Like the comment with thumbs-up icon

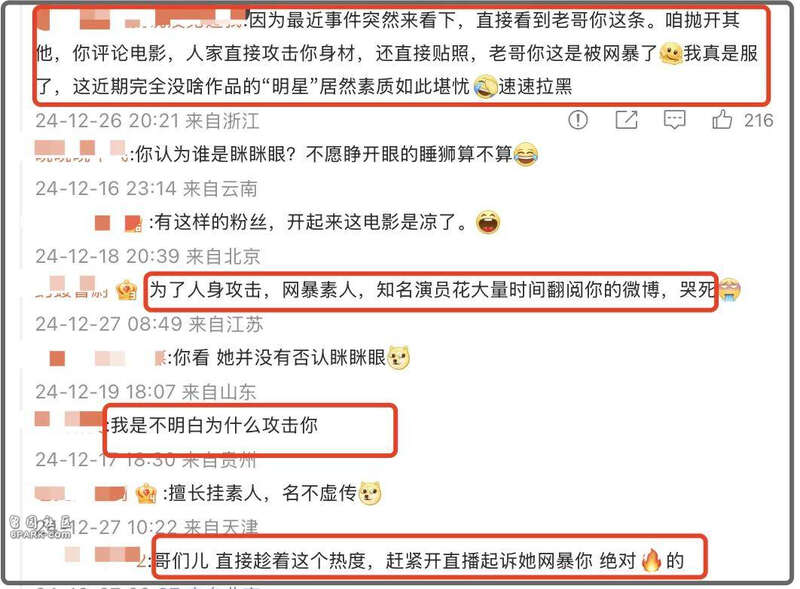point(722,120)
